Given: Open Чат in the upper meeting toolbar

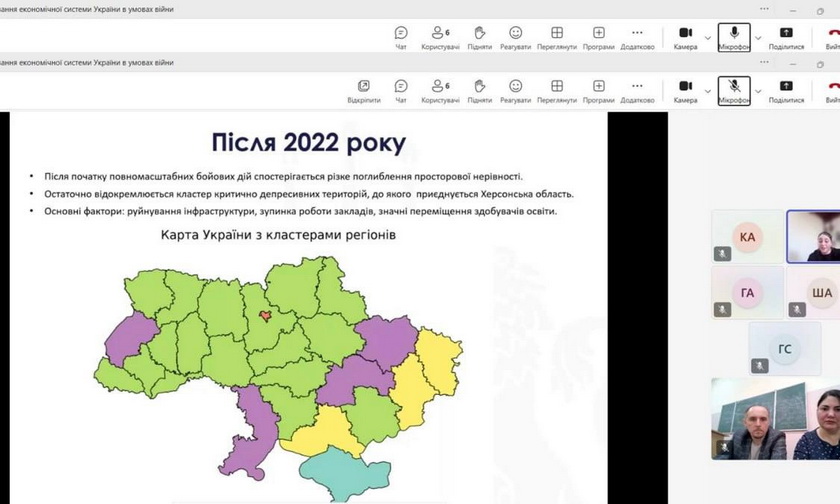Looking at the screenshot, I should coord(401,37).
